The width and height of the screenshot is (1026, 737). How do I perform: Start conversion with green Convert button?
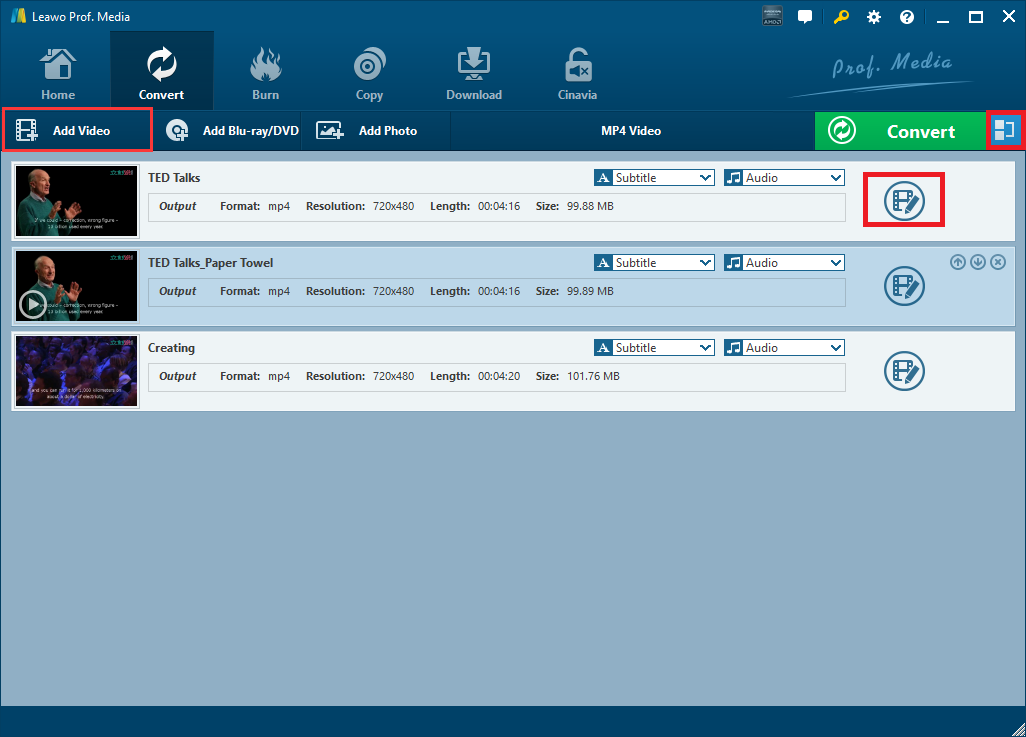[x=900, y=131]
